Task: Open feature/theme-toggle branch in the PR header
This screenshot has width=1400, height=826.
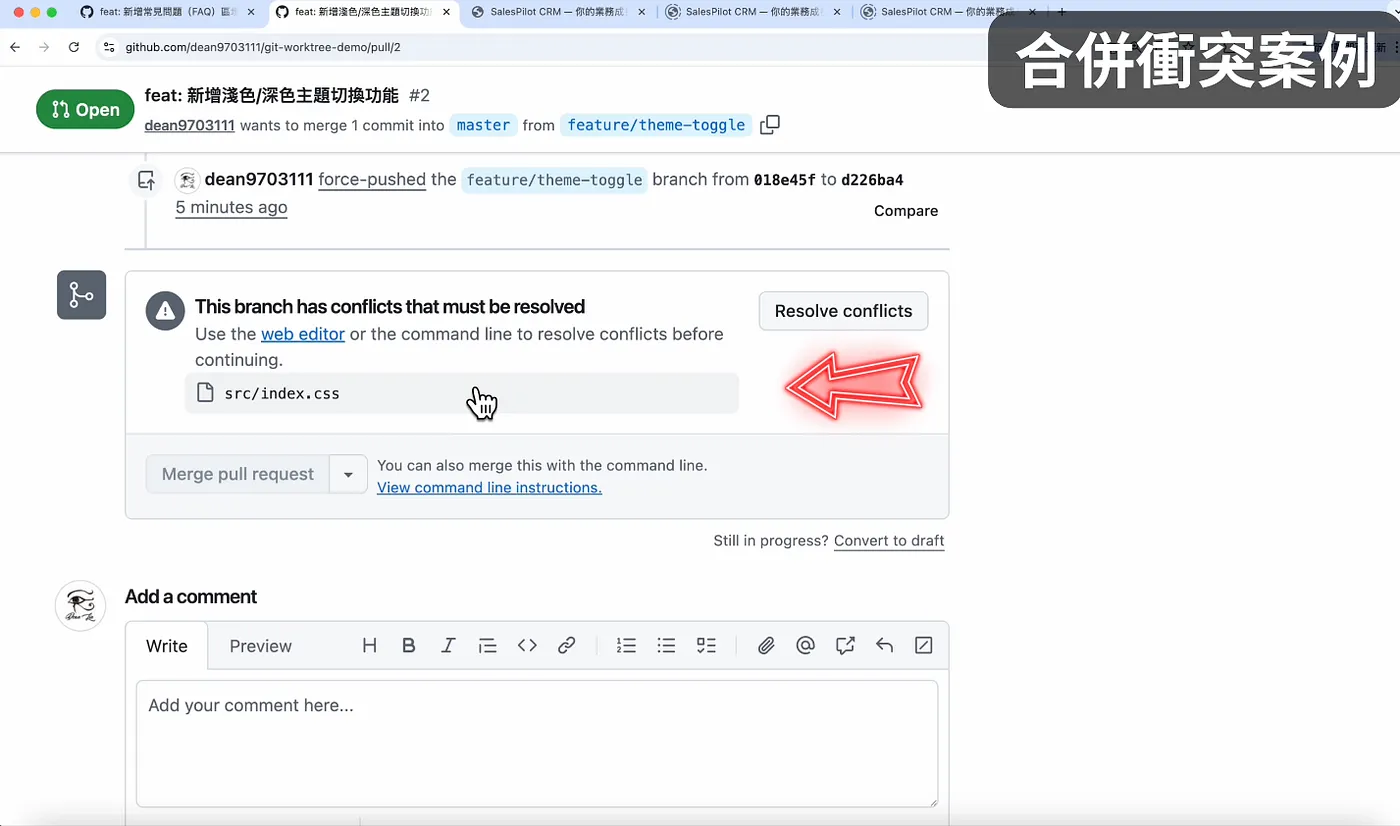Action: tap(656, 125)
